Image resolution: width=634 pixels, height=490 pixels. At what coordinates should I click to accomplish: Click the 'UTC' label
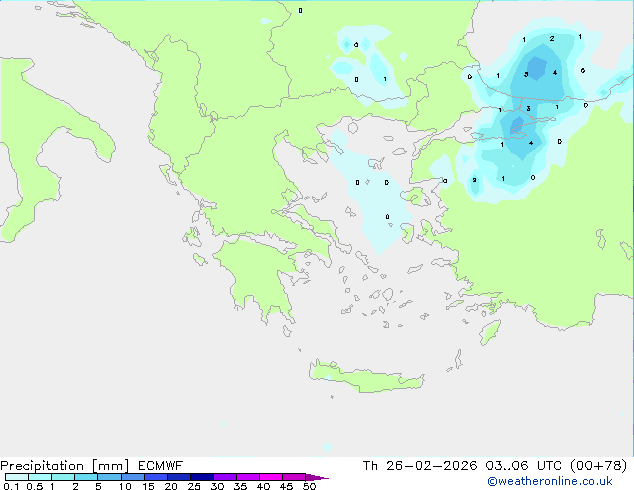[549, 466]
